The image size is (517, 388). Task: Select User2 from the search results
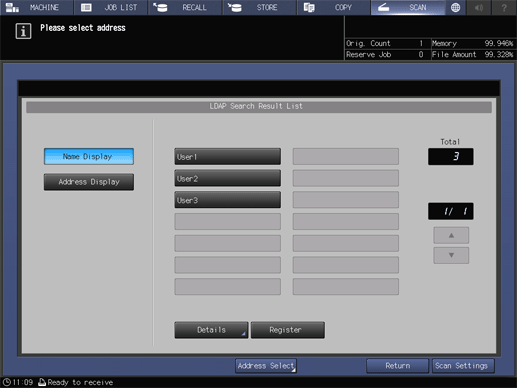coord(227,178)
